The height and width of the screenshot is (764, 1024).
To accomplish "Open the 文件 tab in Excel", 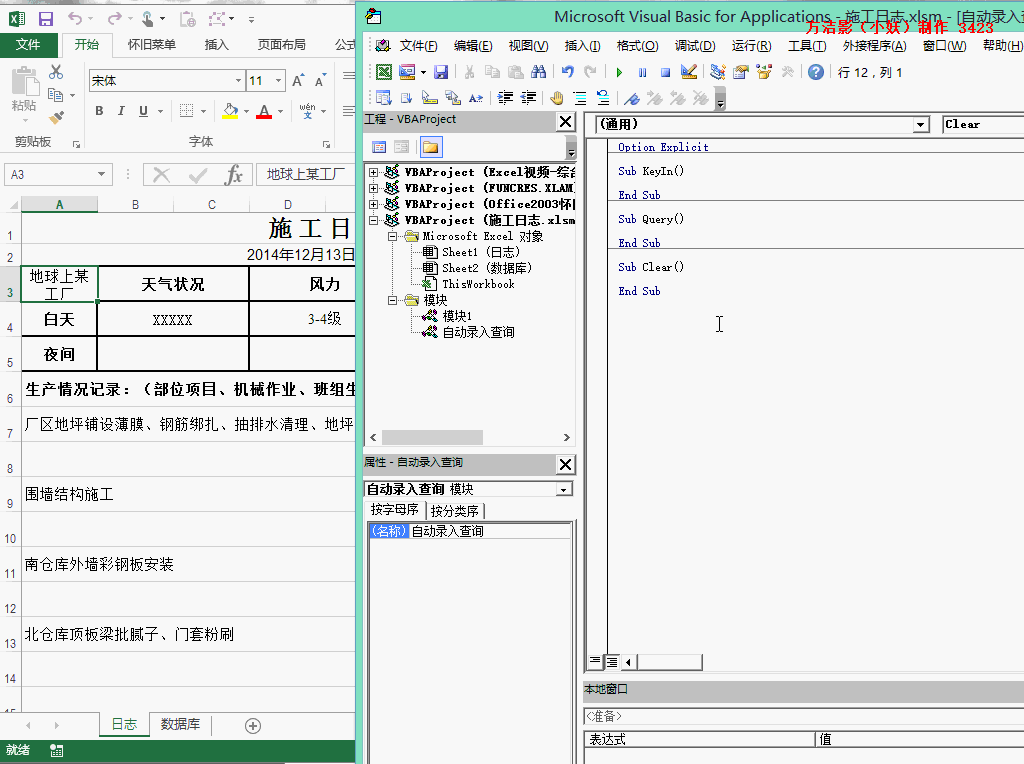I will click(28, 44).
